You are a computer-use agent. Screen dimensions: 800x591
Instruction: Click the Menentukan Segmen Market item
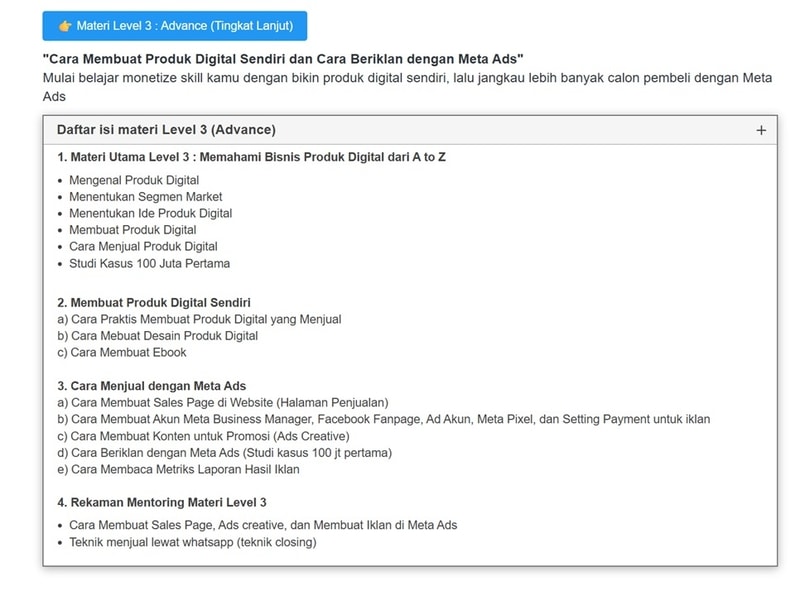coord(145,197)
